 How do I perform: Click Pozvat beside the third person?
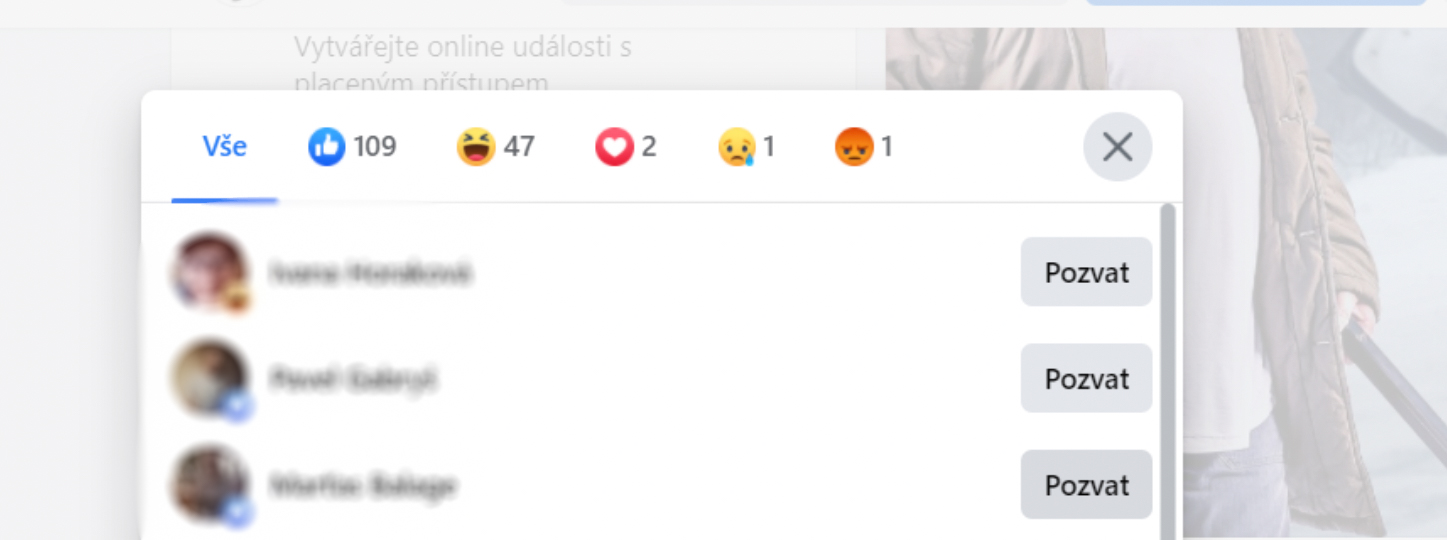click(x=1086, y=485)
